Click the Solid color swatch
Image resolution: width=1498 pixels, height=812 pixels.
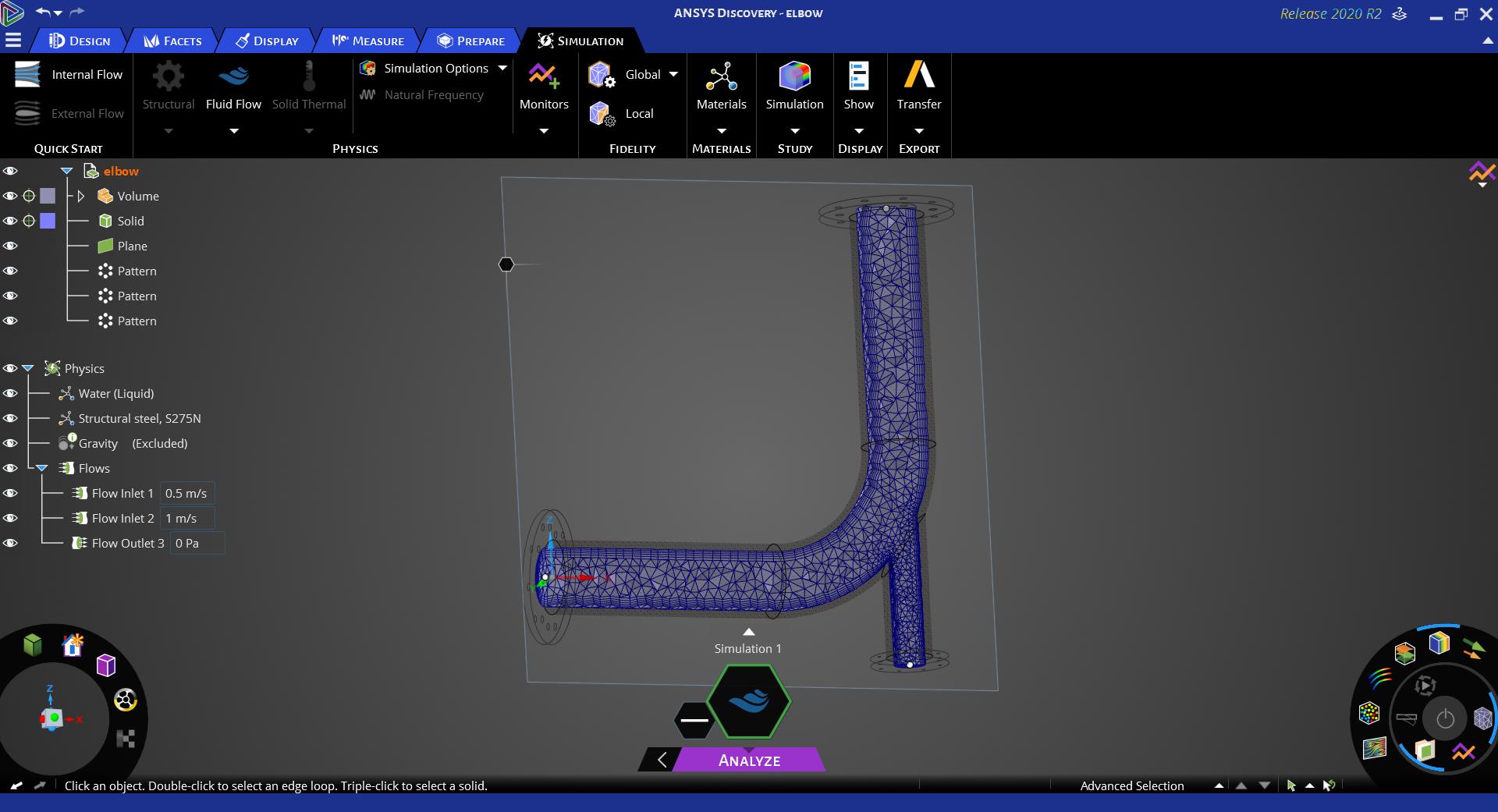(48, 222)
